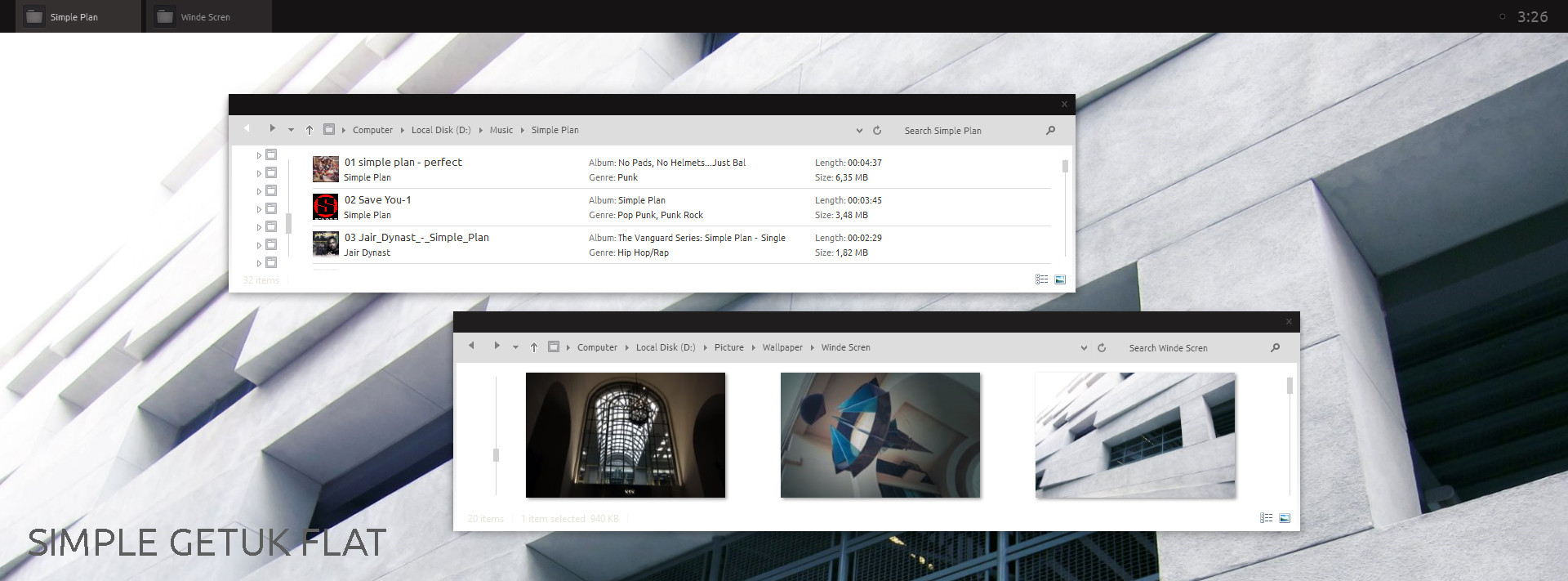
Task: Select the red album art of 02 Save You-1
Action: (326, 207)
